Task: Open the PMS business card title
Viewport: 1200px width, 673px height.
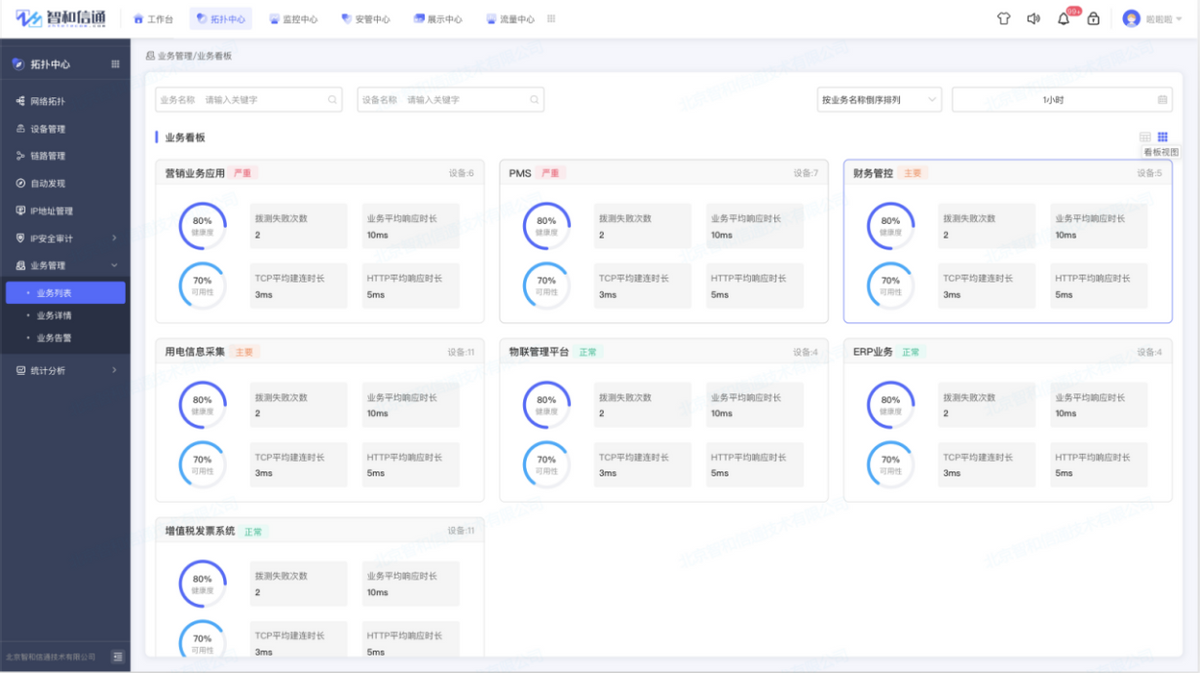Action: click(x=520, y=173)
